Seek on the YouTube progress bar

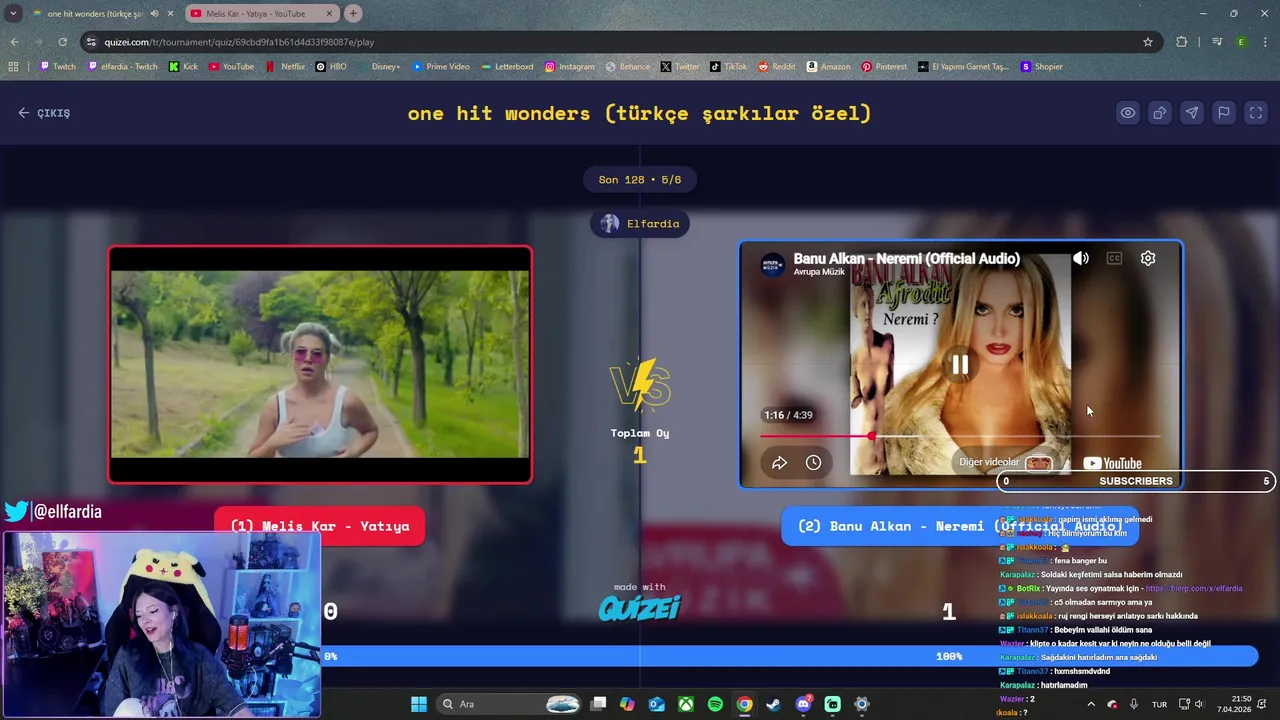point(960,436)
